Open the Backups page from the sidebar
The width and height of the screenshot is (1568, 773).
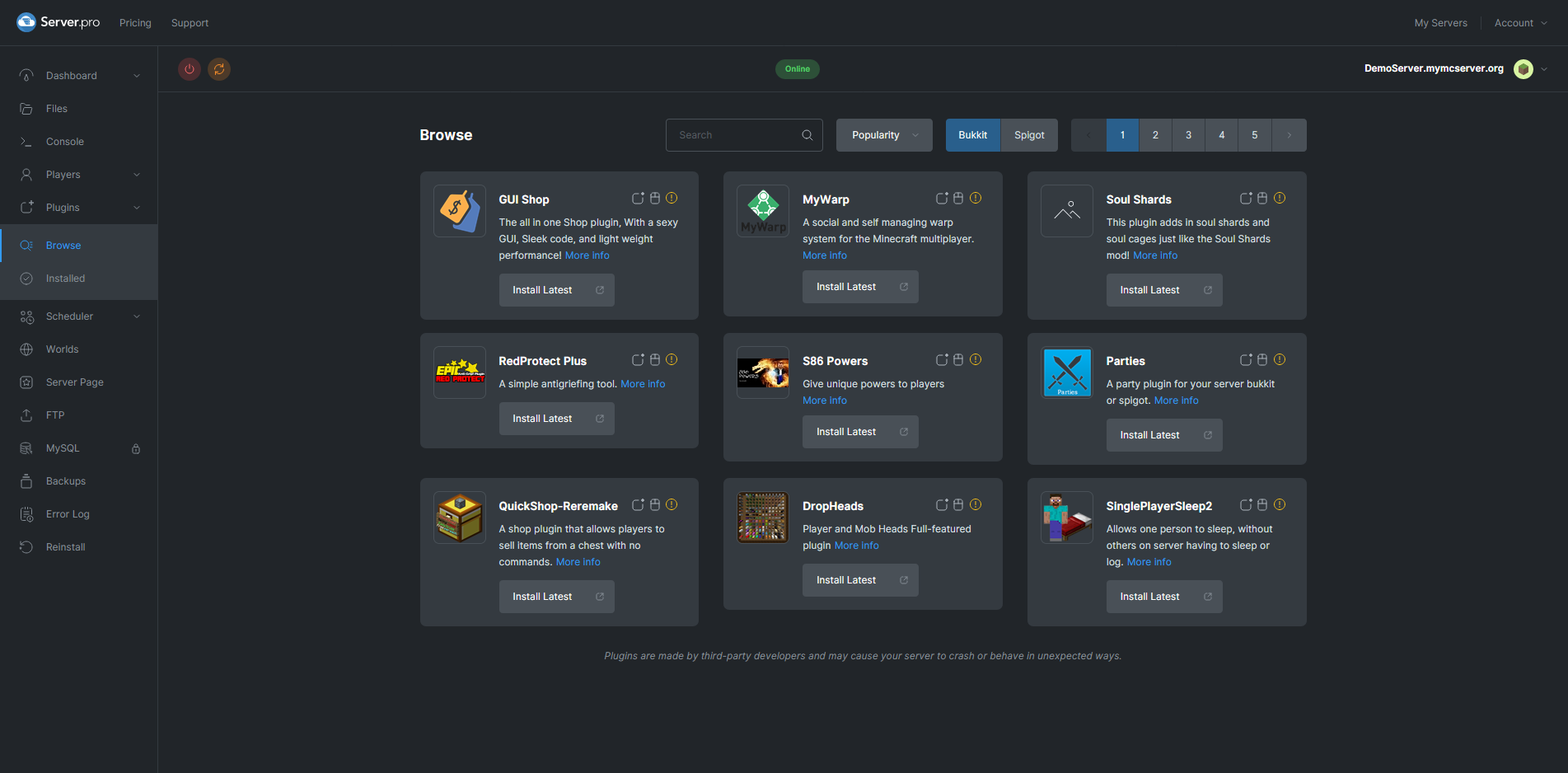click(x=66, y=481)
